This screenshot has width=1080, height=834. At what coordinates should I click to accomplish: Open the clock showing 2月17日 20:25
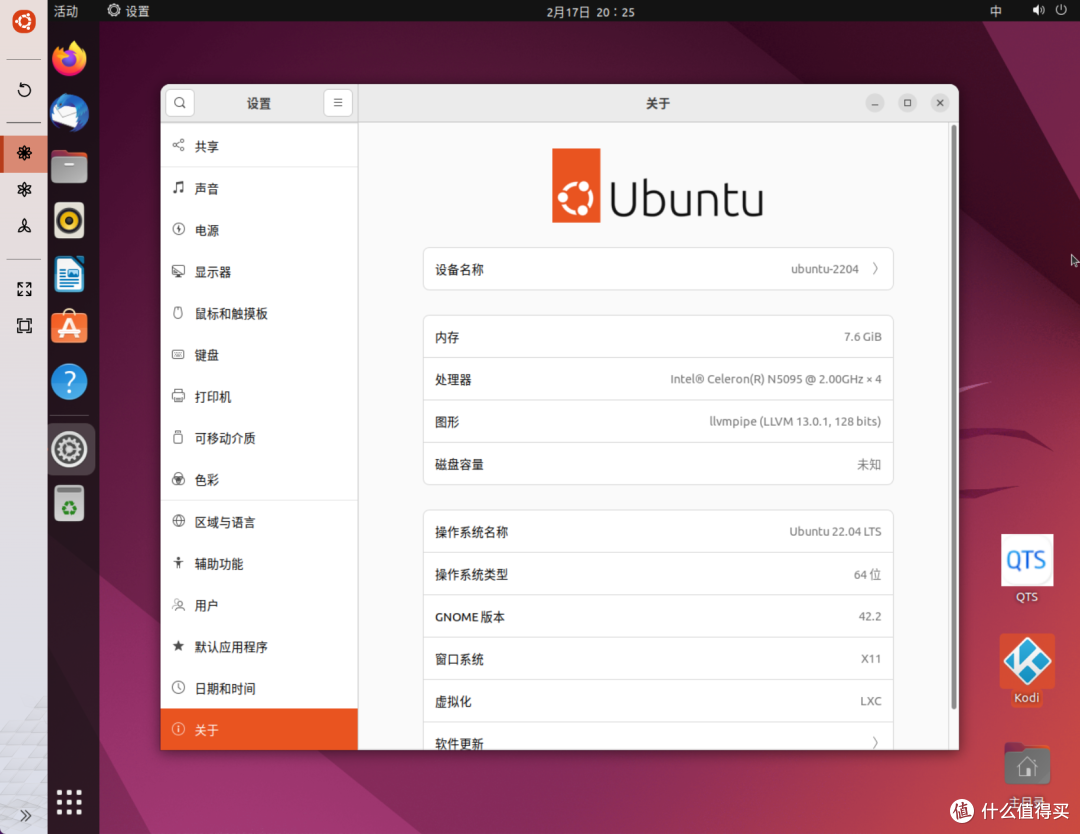590,12
